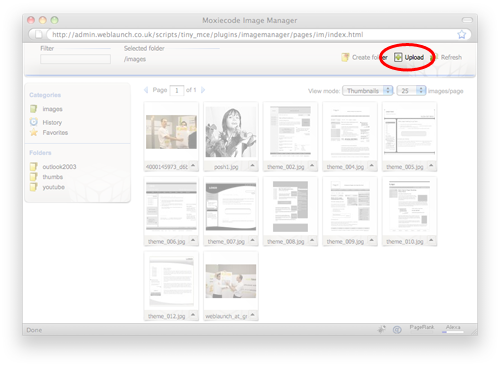
Task: Click the Upload button
Action: click(409, 57)
